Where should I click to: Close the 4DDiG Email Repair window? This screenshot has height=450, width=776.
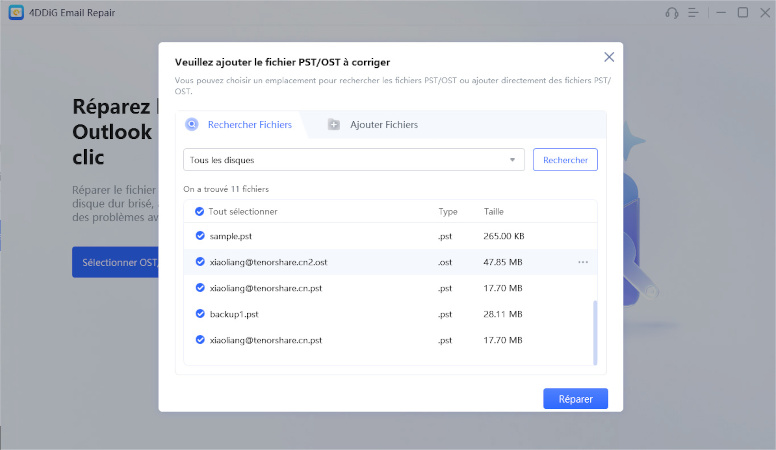pyautogui.click(x=765, y=12)
